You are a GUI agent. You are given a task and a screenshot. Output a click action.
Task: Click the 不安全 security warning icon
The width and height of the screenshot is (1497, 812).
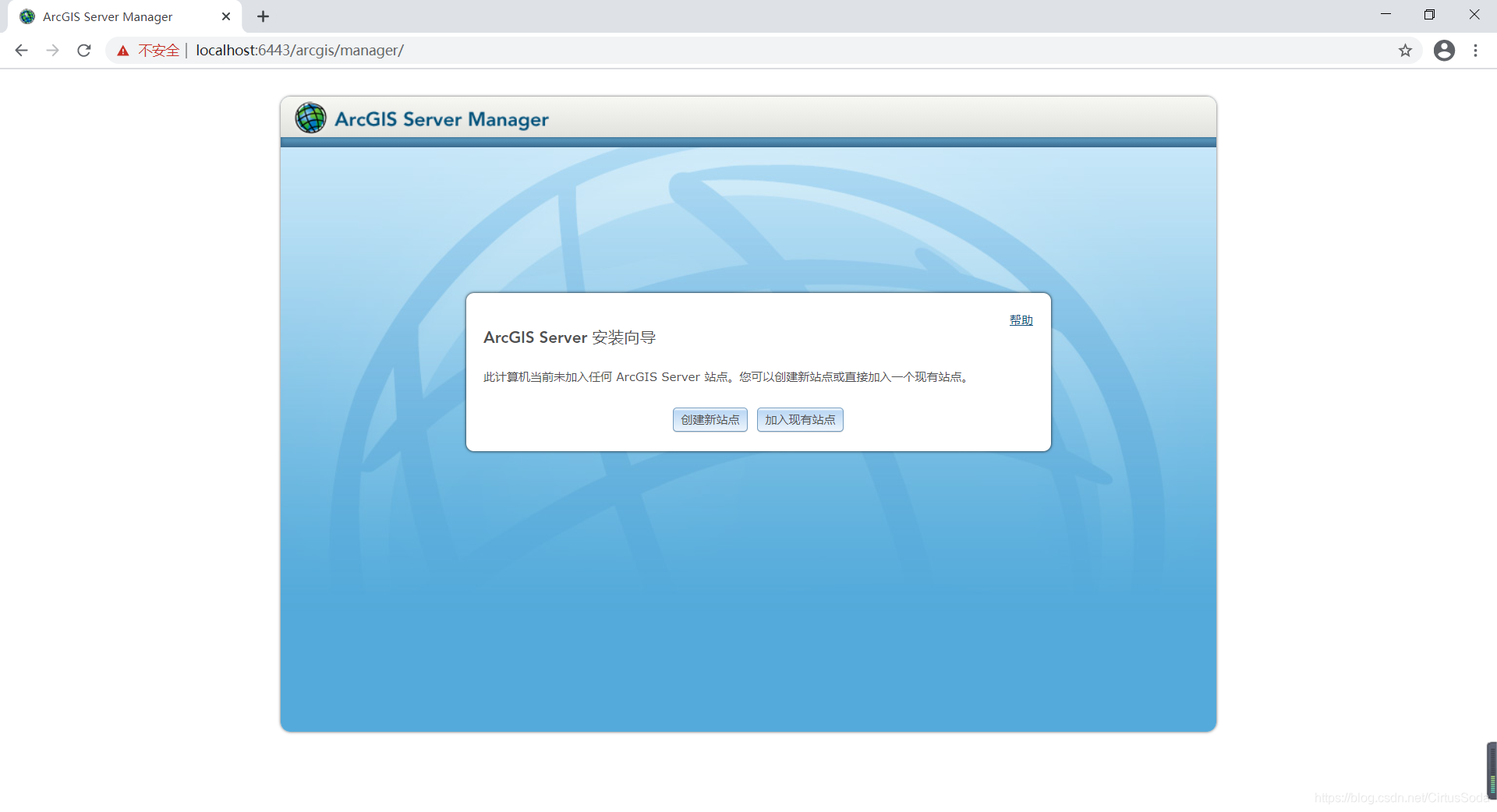pos(123,51)
